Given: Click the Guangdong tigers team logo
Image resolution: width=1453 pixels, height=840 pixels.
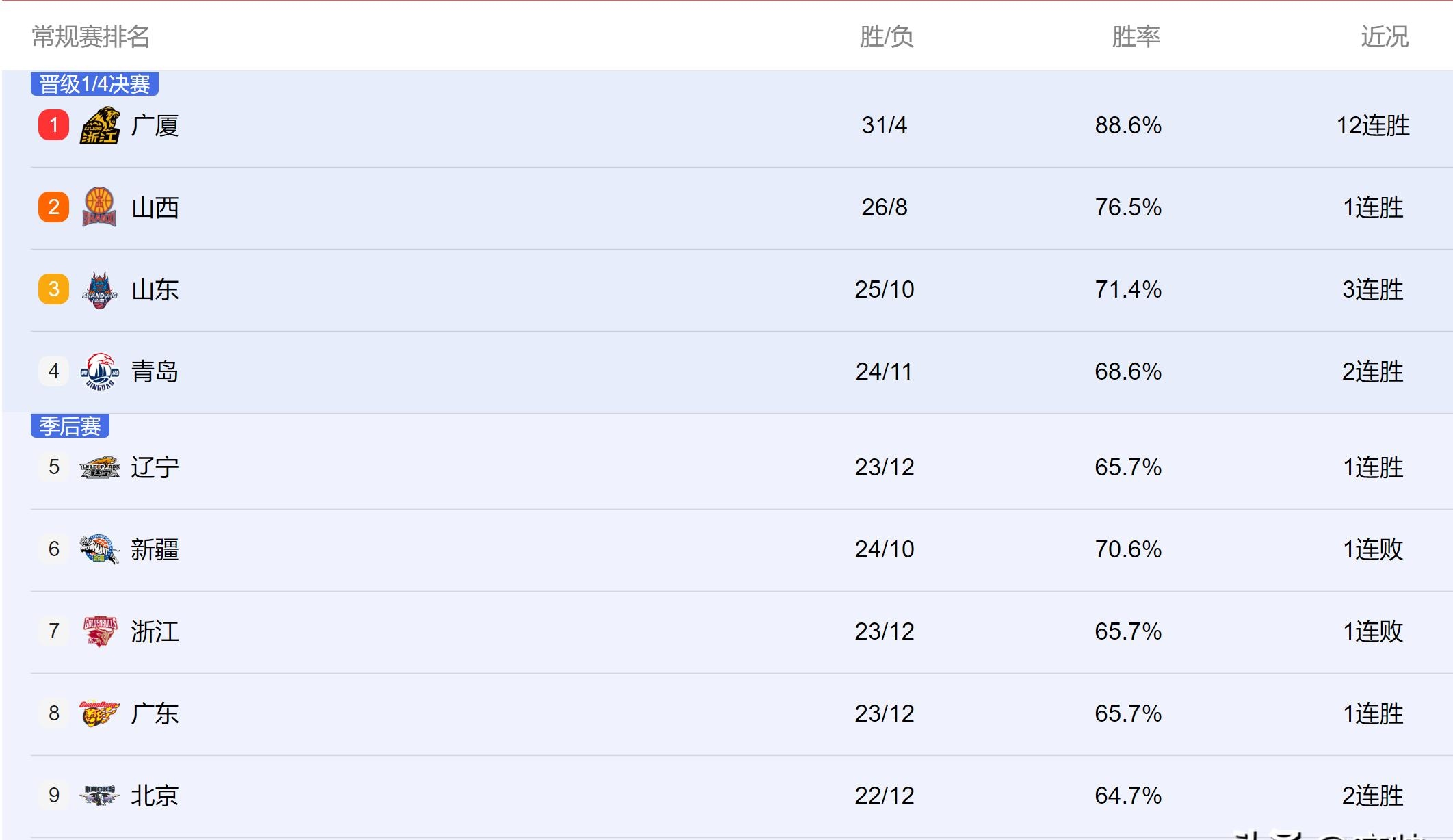Looking at the screenshot, I should (x=100, y=713).
